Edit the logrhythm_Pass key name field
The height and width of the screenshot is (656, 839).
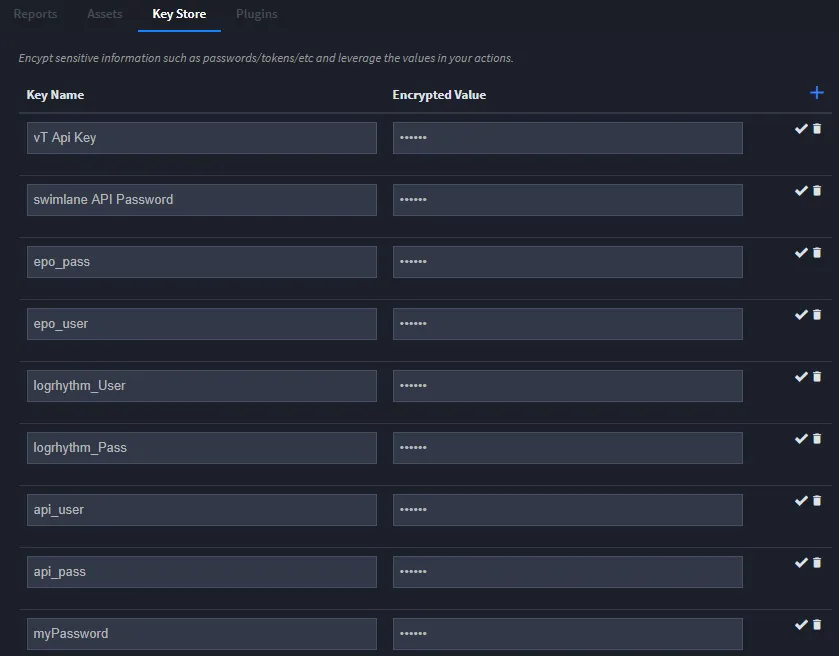[202, 448]
